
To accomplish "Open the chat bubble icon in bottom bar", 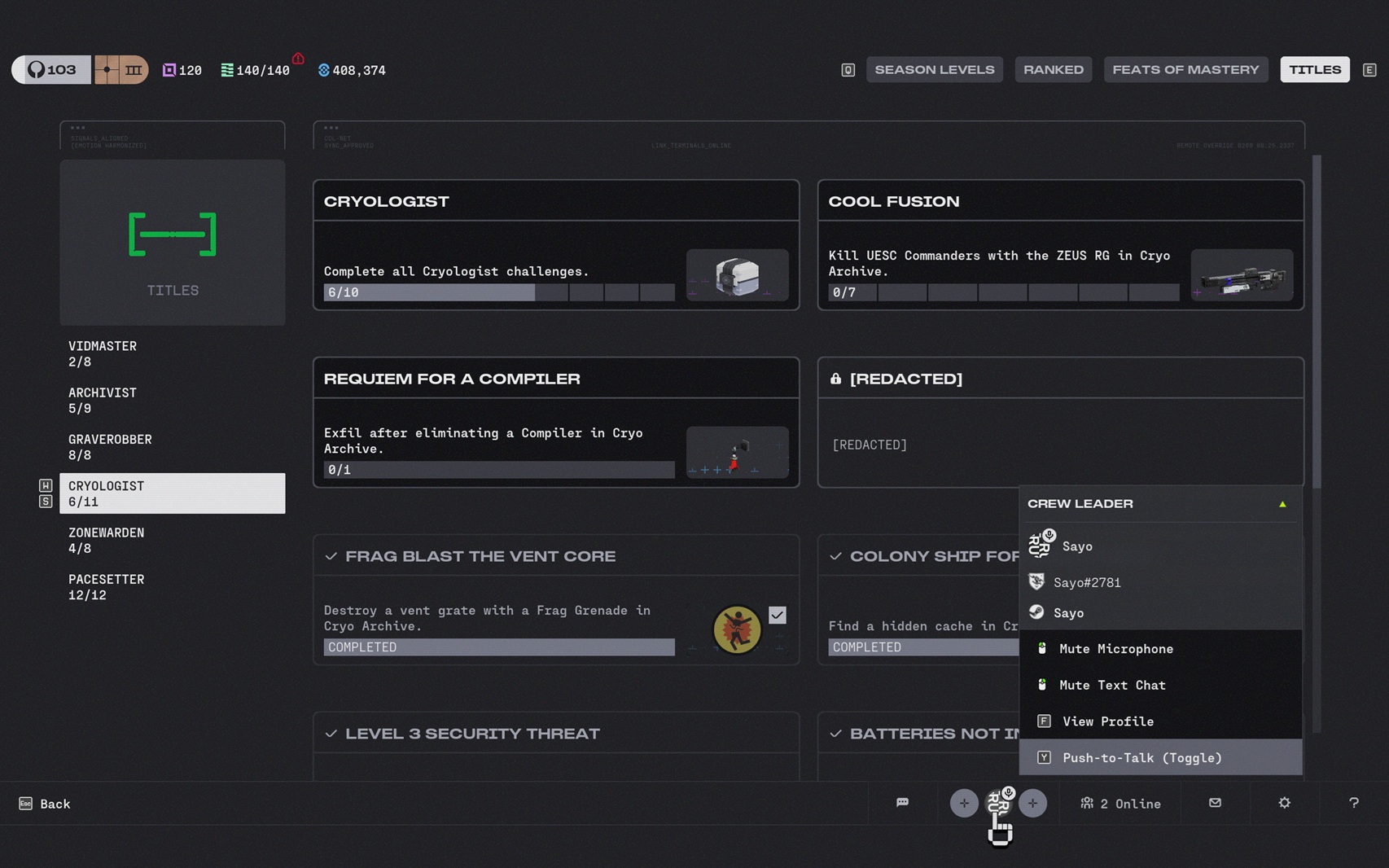I will 902,803.
